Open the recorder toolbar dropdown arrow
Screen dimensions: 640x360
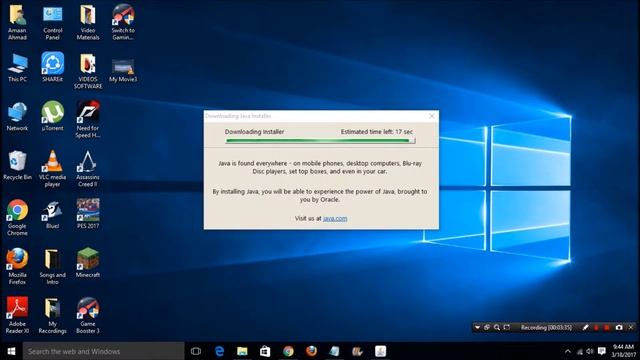[x=477, y=327]
